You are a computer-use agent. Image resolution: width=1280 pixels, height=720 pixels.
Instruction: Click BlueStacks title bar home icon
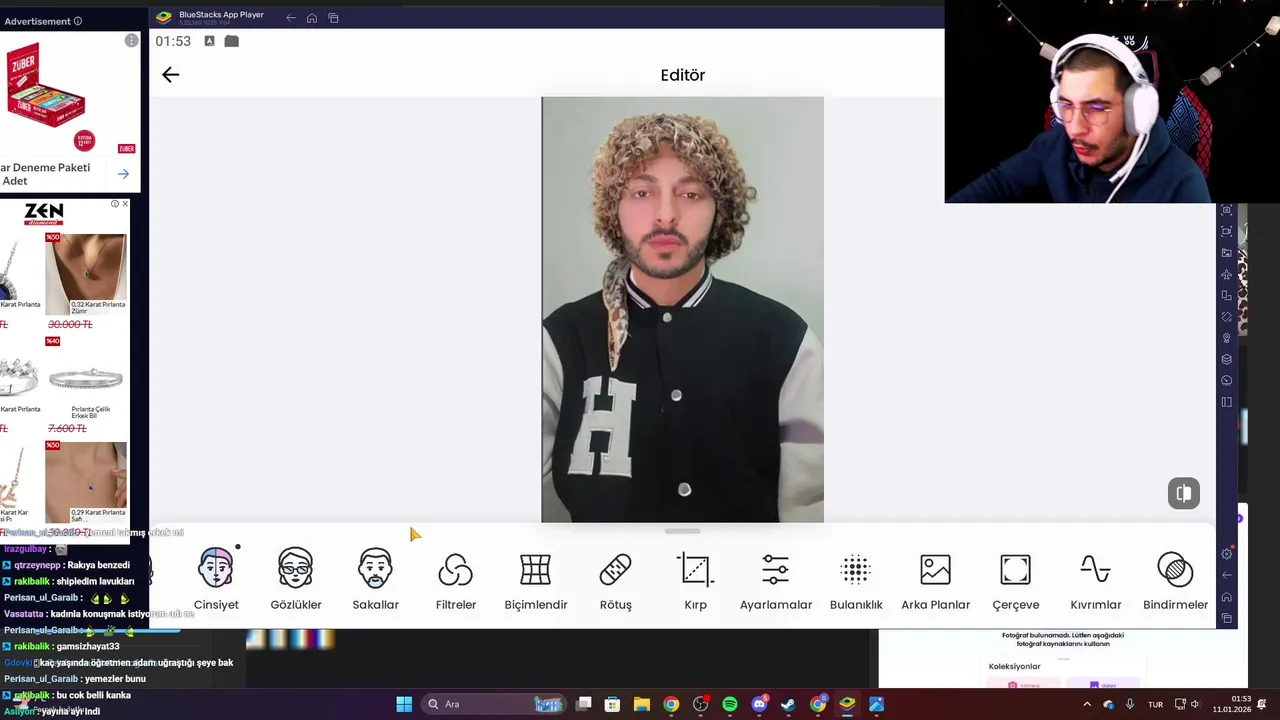312,18
